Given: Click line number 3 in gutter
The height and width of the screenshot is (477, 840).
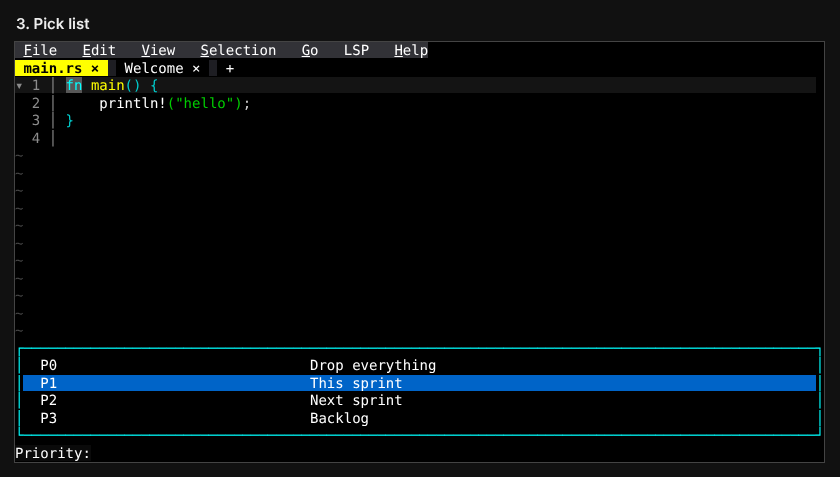Looking at the screenshot, I should tap(36, 121).
